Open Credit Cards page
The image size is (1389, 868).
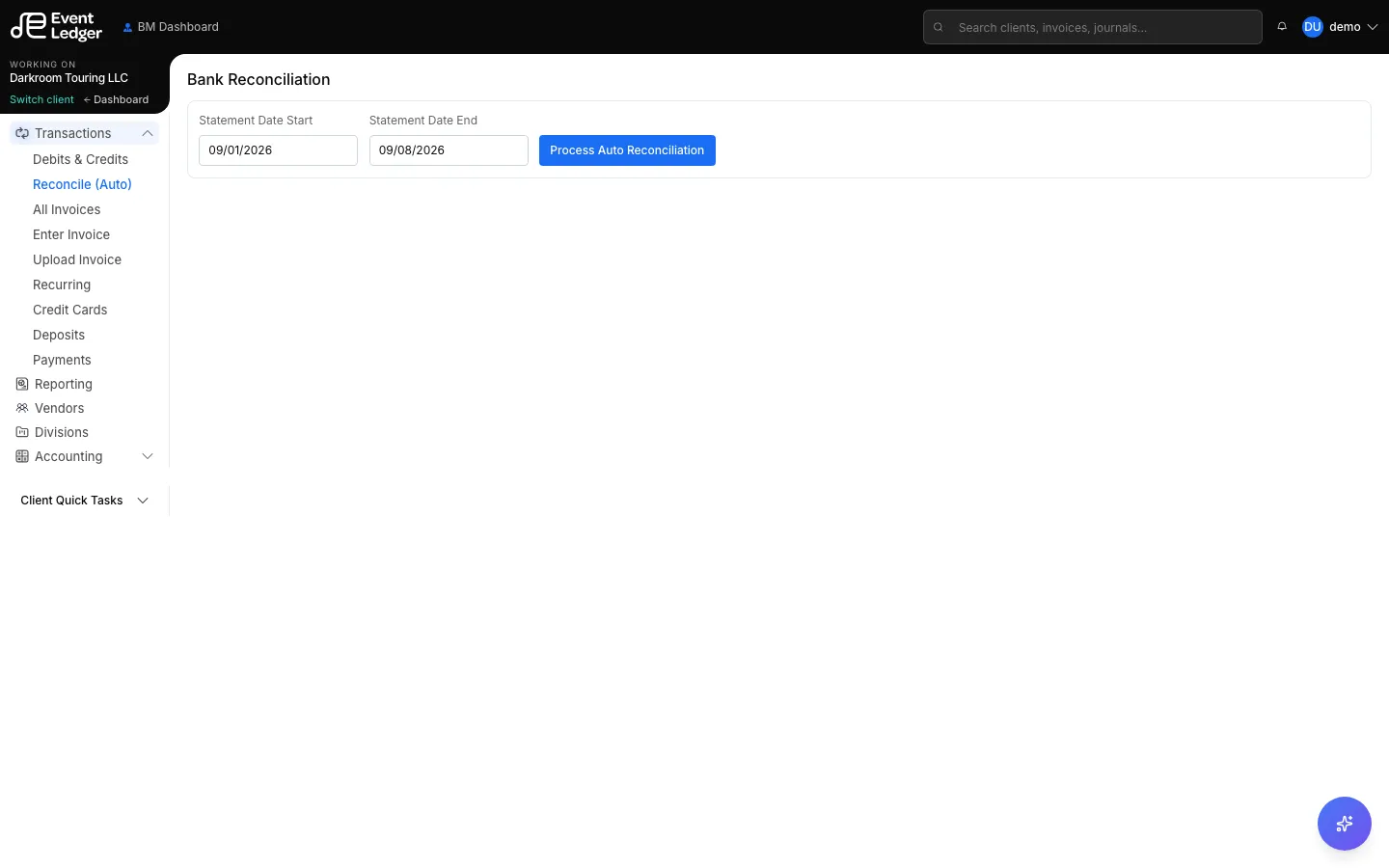click(x=69, y=310)
